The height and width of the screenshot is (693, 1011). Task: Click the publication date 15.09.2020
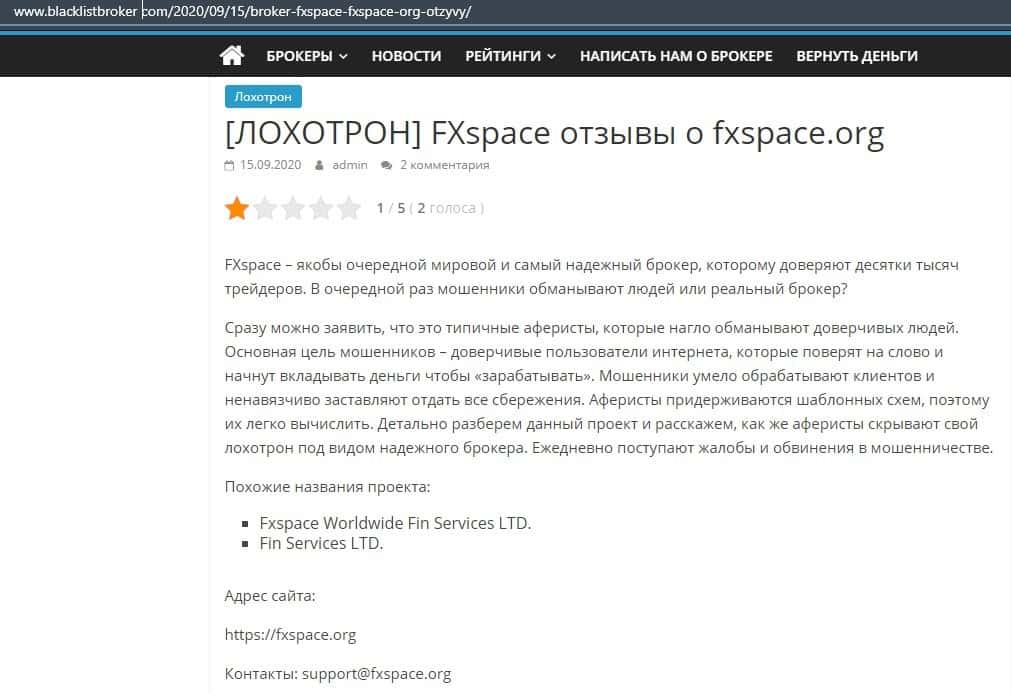pyautogui.click(x=270, y=165)
